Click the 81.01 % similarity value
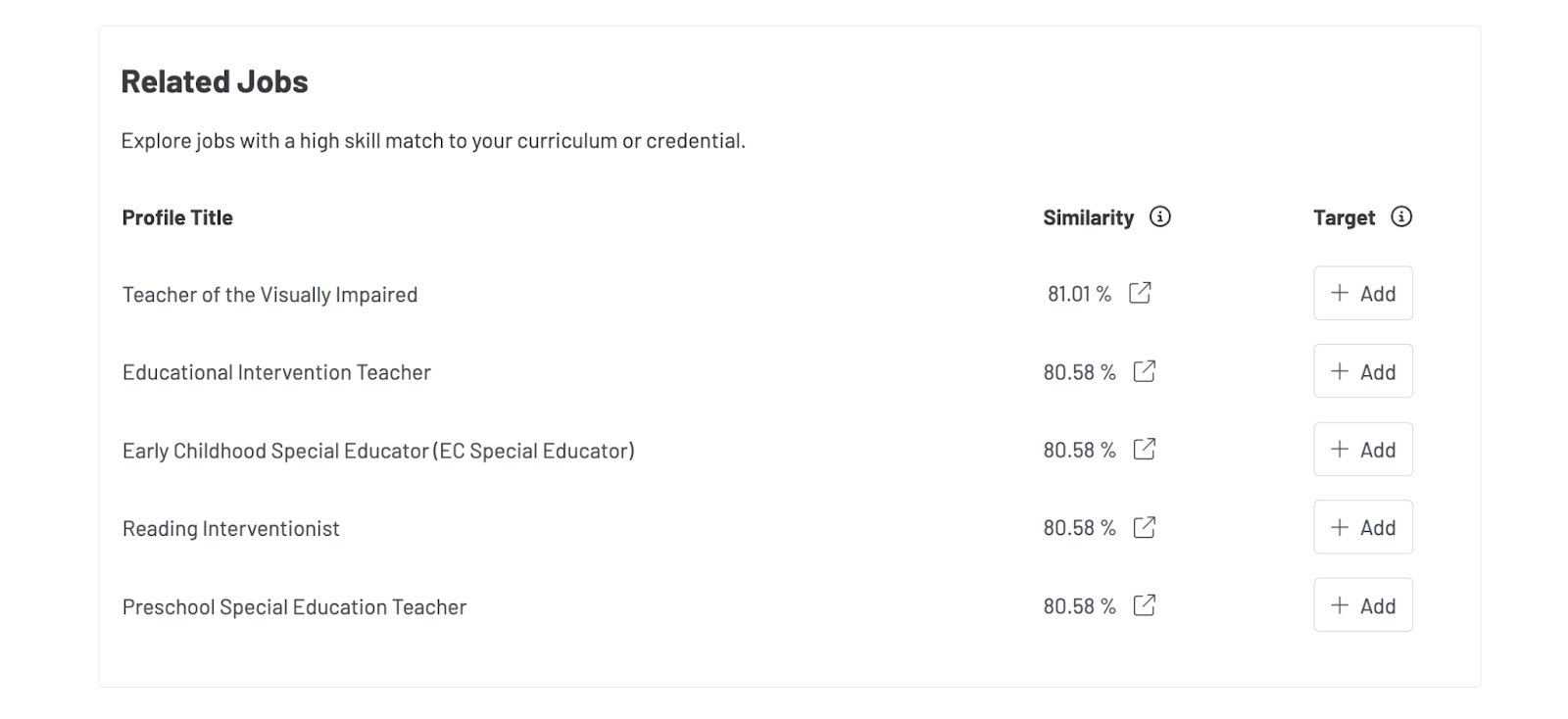Image resolution: width=1568 pixels, height=719 pixels. tap(1079, 292)
